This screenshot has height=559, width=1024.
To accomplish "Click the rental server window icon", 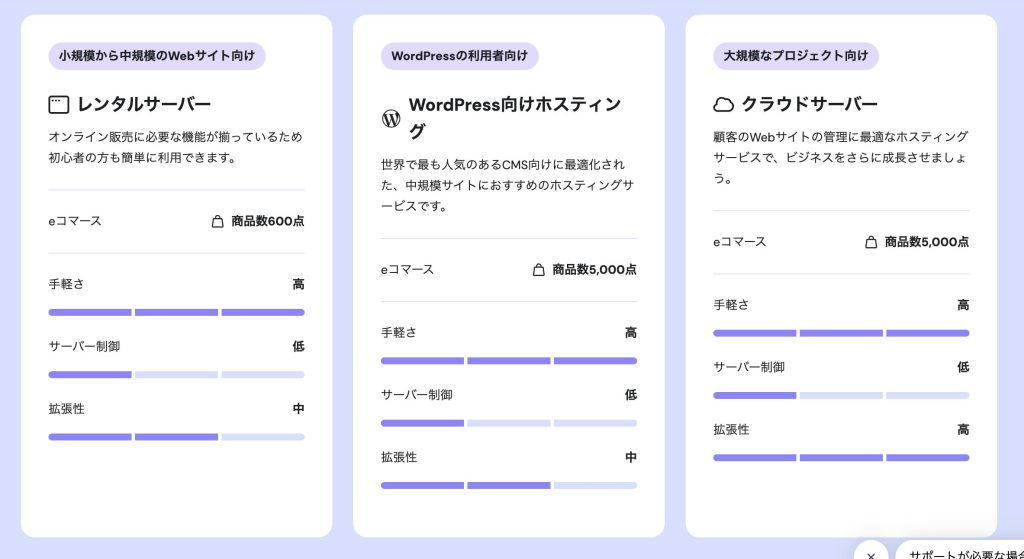I will pyautogui.click(x=59, y=104).
